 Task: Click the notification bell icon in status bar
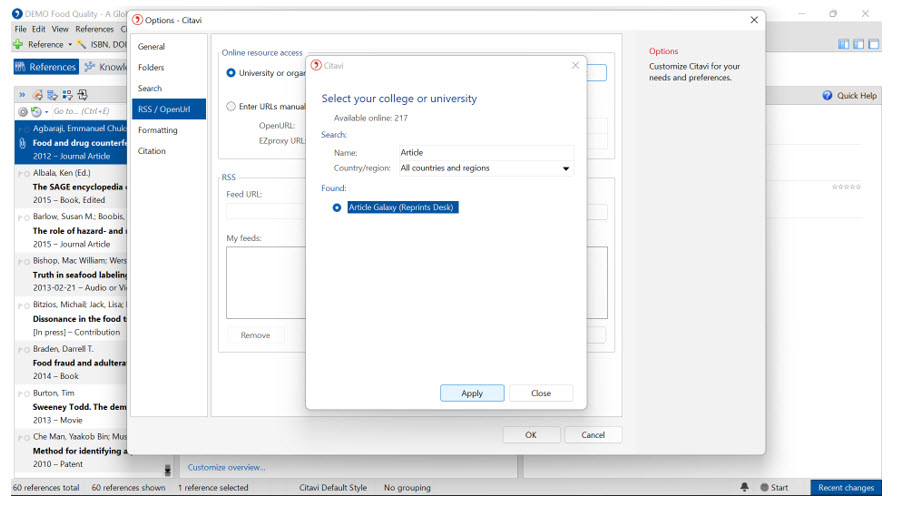pyautogui.click(x=744, y=487)
